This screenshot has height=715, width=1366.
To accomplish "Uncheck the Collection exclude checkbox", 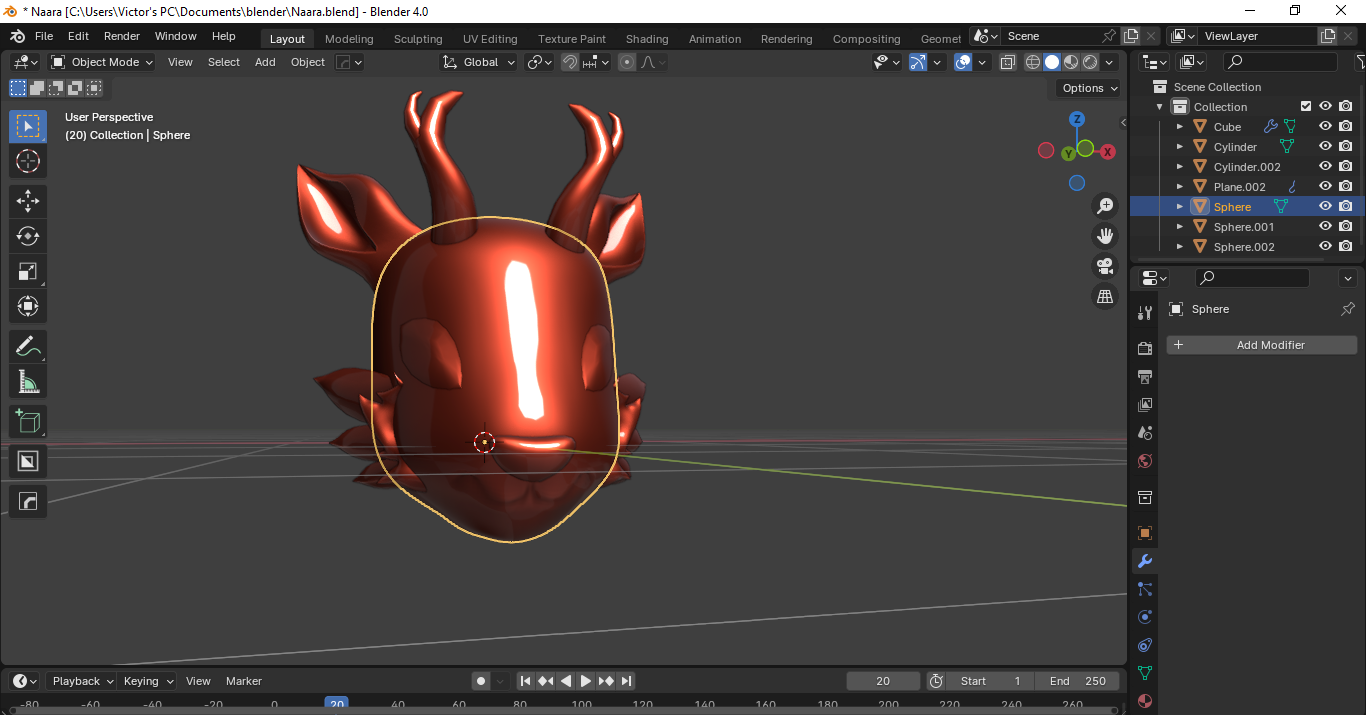I will [1305, 106].
